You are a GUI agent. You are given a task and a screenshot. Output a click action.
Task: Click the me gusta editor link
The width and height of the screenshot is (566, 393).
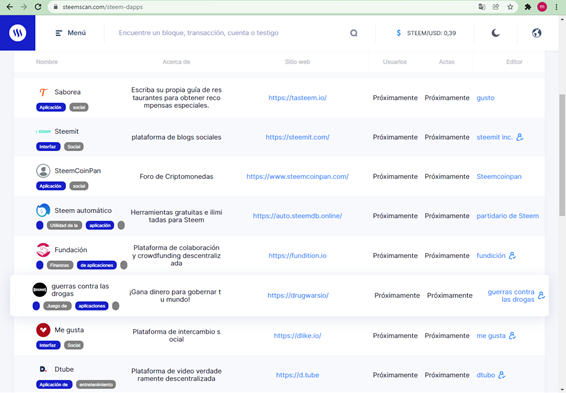[x=491, y=336]
